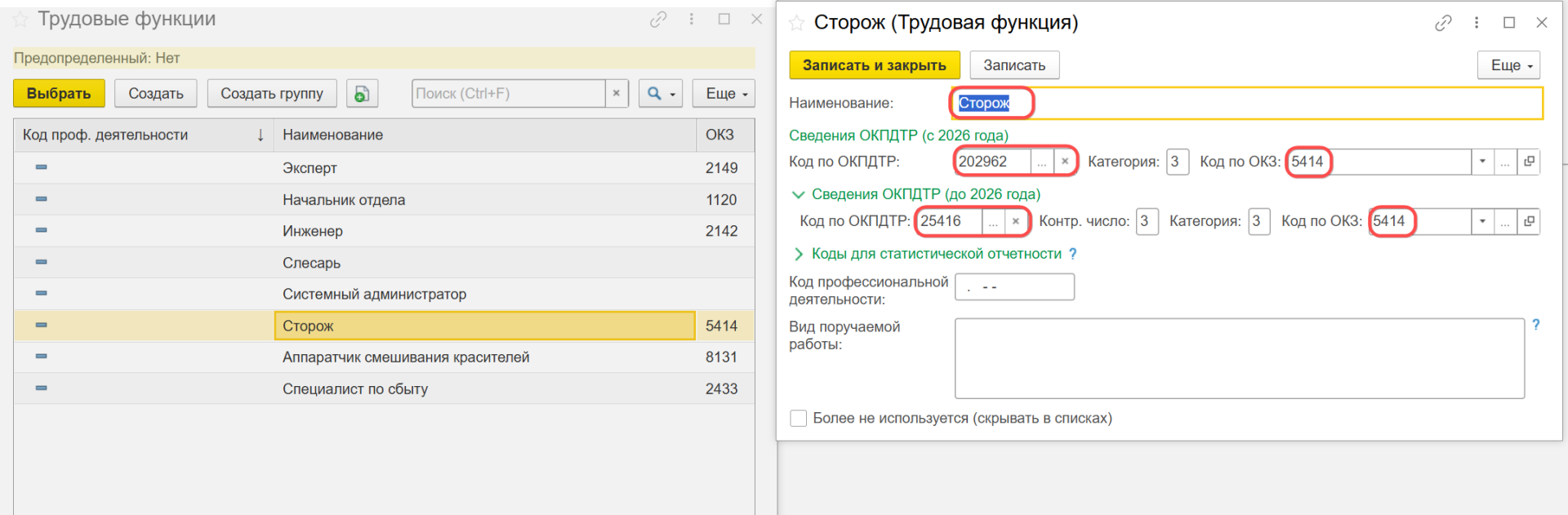The image size is (1568, 515).
Task: Select the Начальник отдела row
Action: coord(384,199)
